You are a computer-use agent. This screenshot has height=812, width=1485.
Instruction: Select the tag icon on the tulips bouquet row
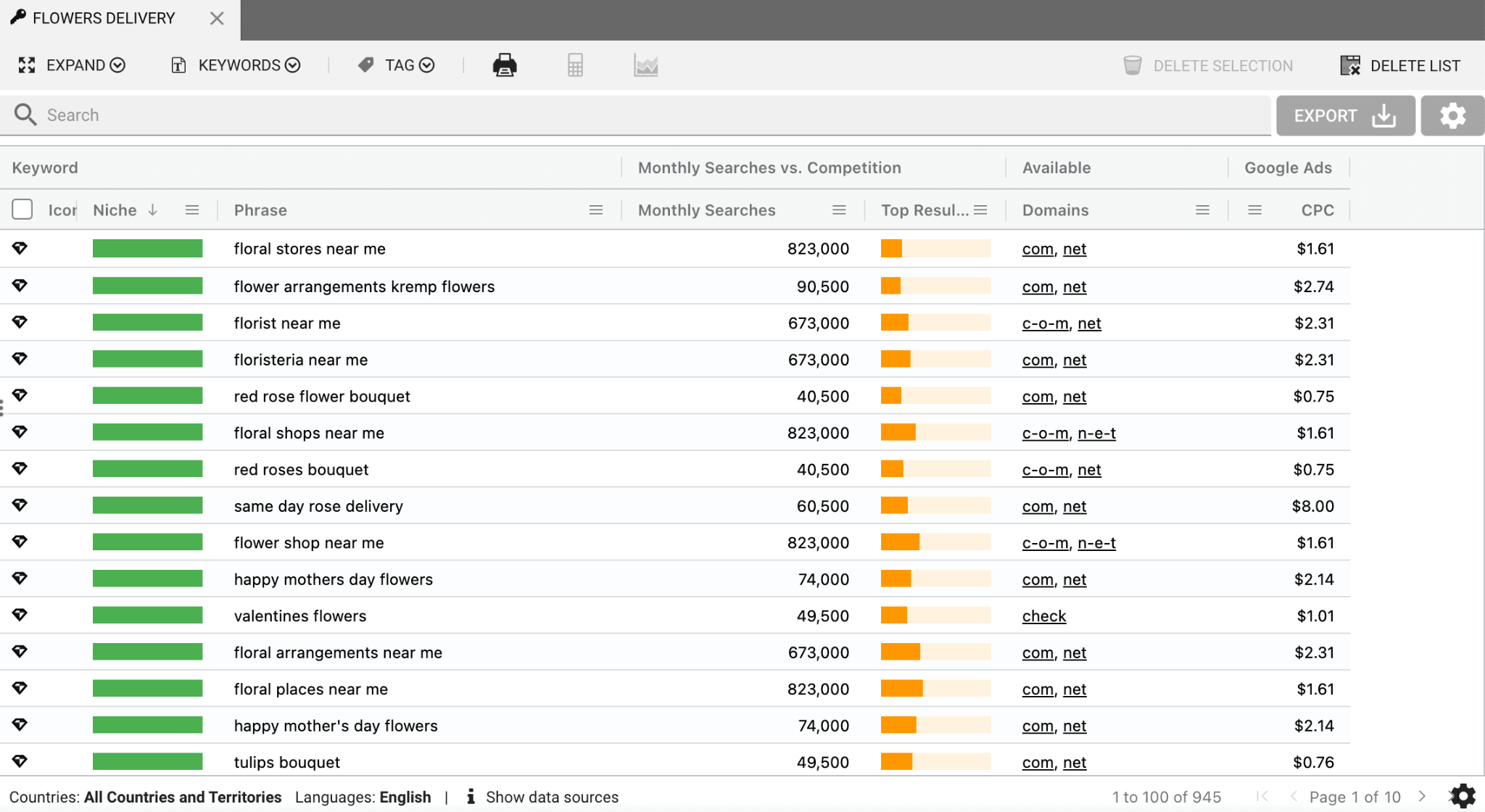[x=20, y=761]
